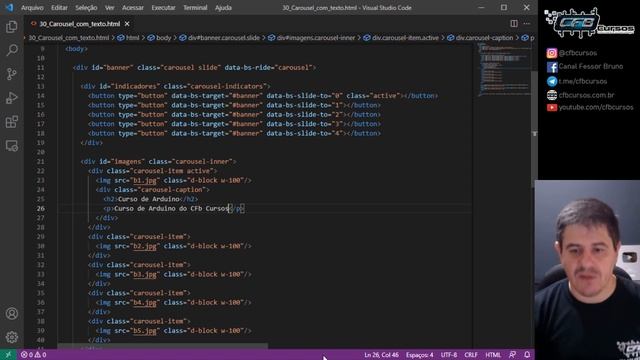Screen dimensions: 640x360
Task: Change encoding via UTF-8 indicator
Action: (449, 355)
